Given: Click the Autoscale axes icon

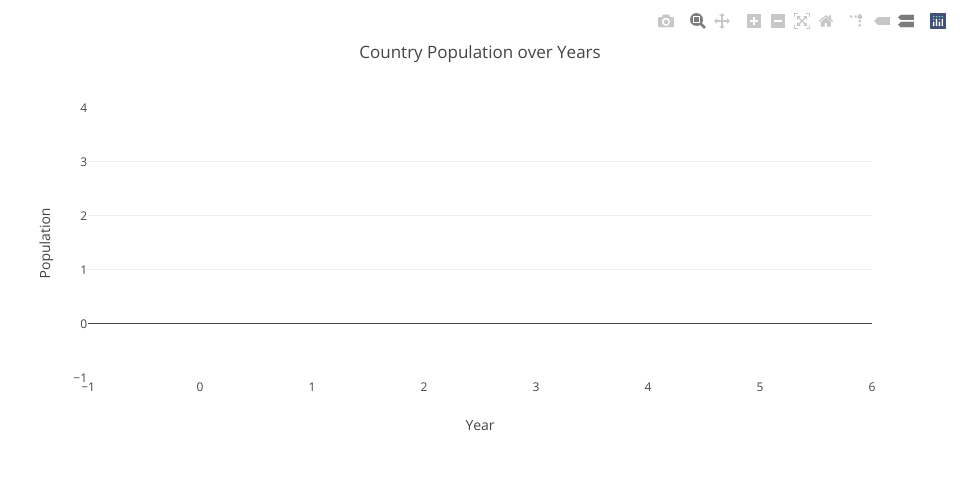Looking at the screenshot, I should (802, 21).
